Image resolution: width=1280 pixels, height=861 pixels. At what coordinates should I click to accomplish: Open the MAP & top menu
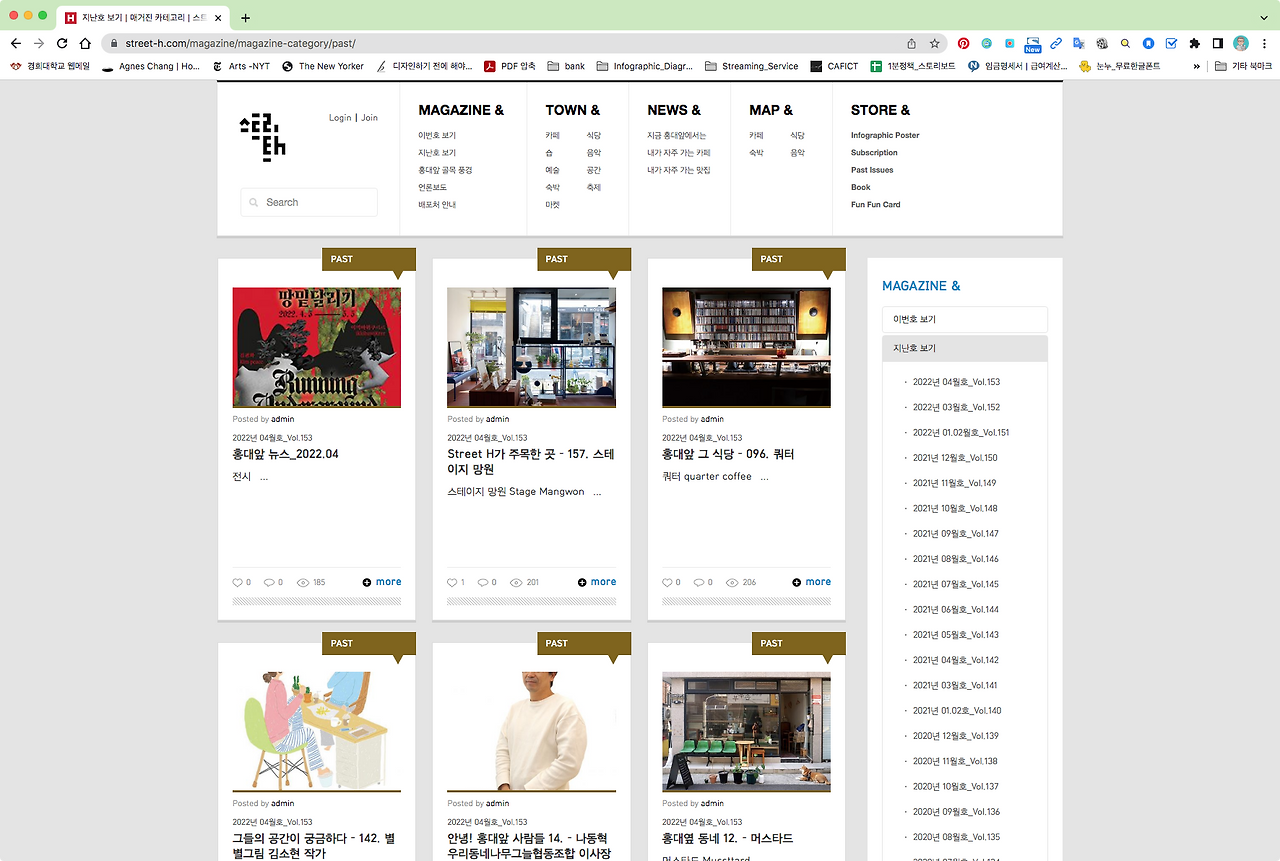point(771,110)
